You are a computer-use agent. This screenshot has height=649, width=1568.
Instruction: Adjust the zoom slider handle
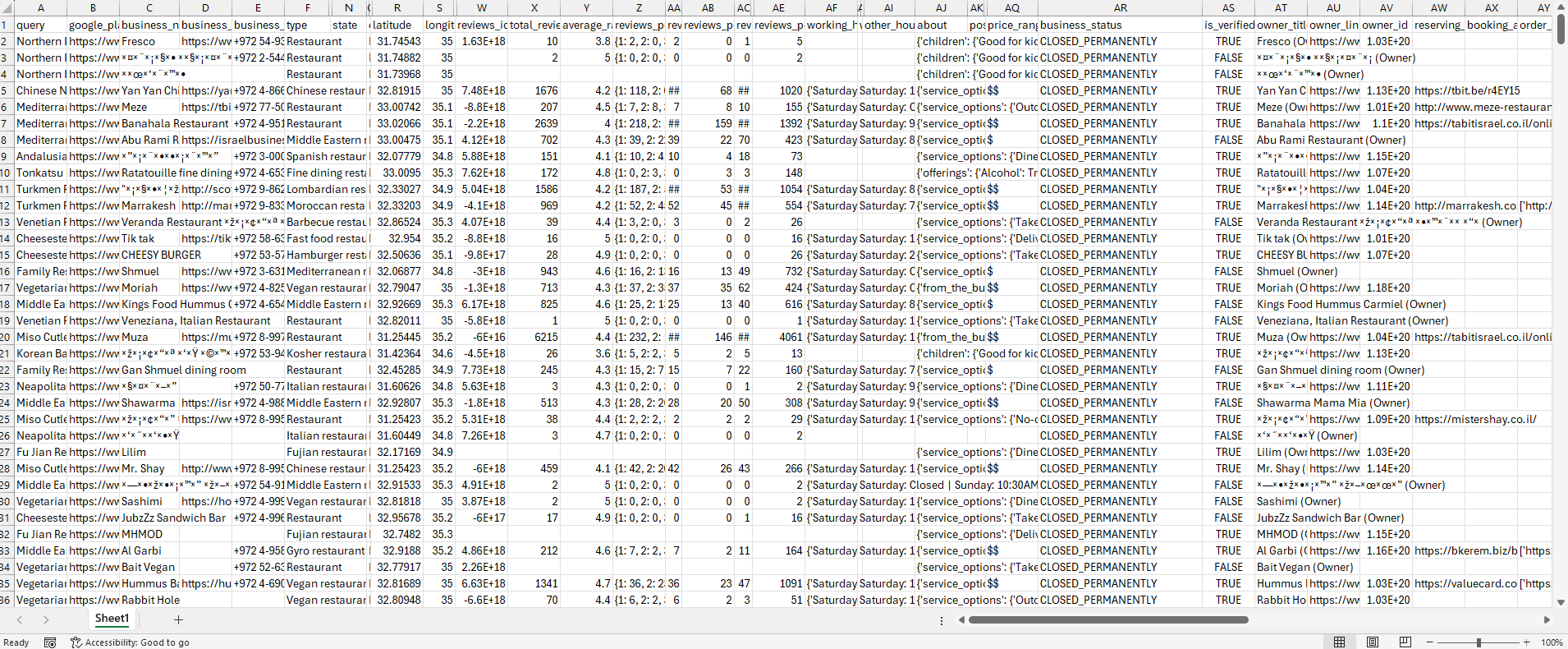pyautogui.click(x=1479, y=642)
